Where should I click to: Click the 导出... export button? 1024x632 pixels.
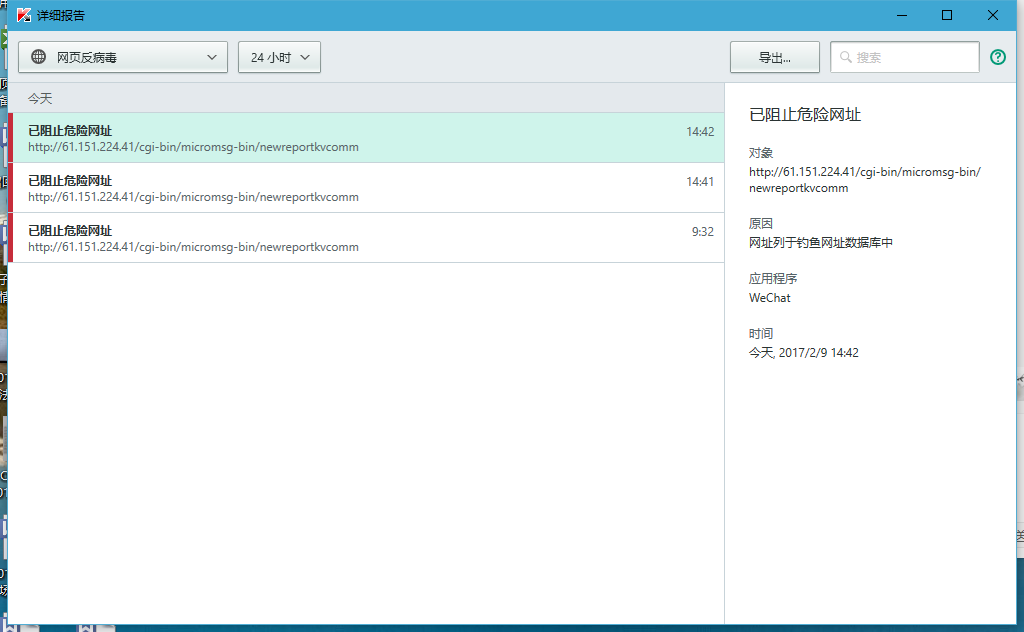click(x=774, y=57)
